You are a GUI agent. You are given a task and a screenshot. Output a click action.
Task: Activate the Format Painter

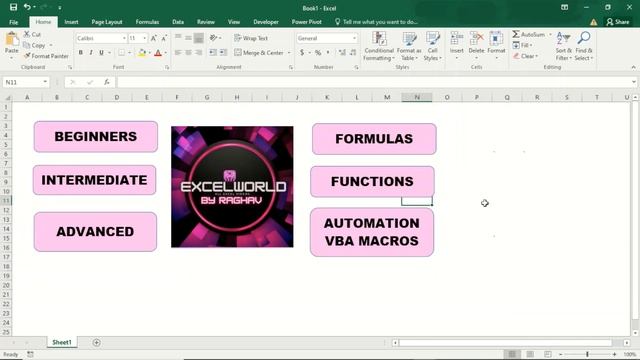tap(46, 56)
